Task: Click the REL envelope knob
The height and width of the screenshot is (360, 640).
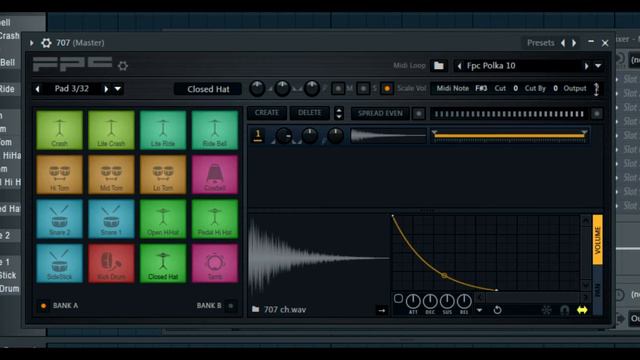Action: [x=464, y=302]
